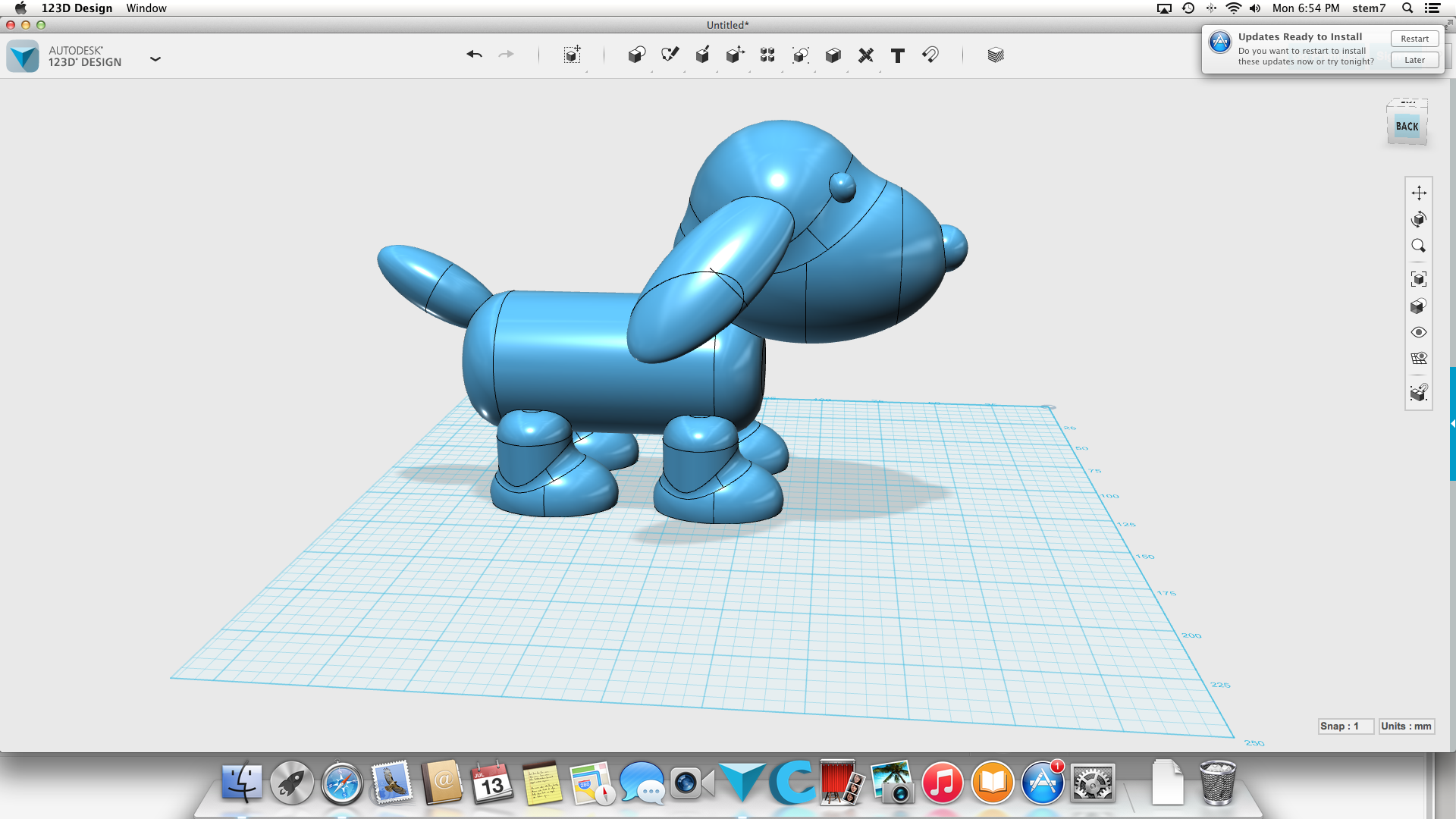
Task: Open Finder from the Dock
Action: click(242, 783)
